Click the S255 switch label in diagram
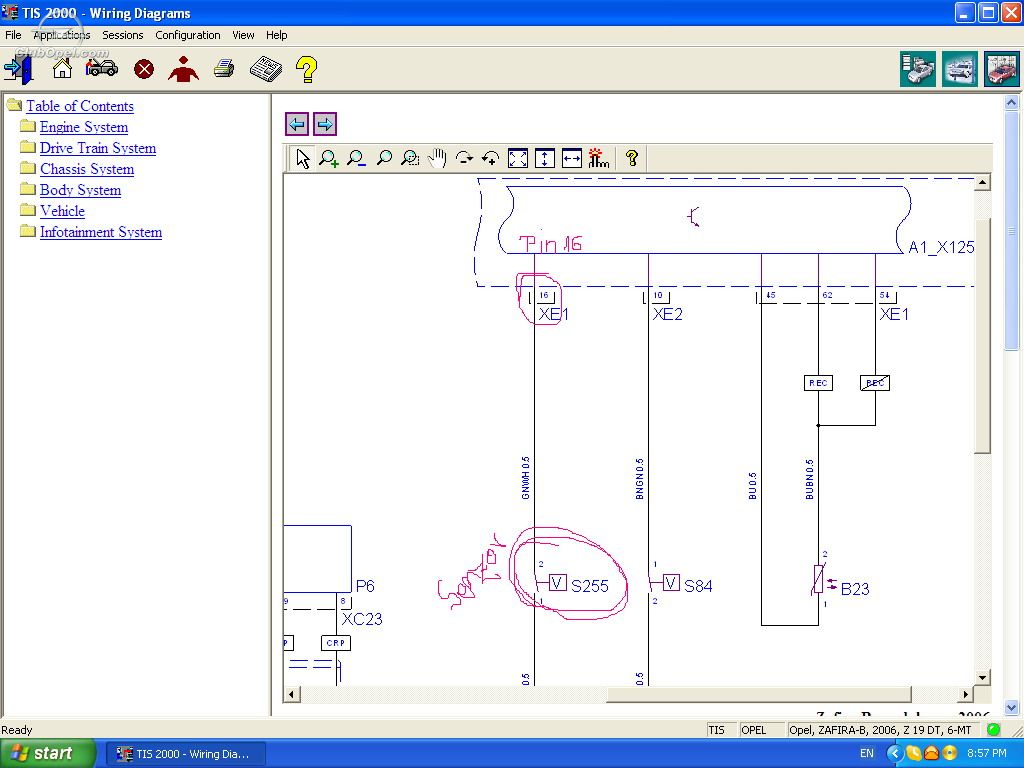This screenshot has height=768, width=1024. coord(589,586)
